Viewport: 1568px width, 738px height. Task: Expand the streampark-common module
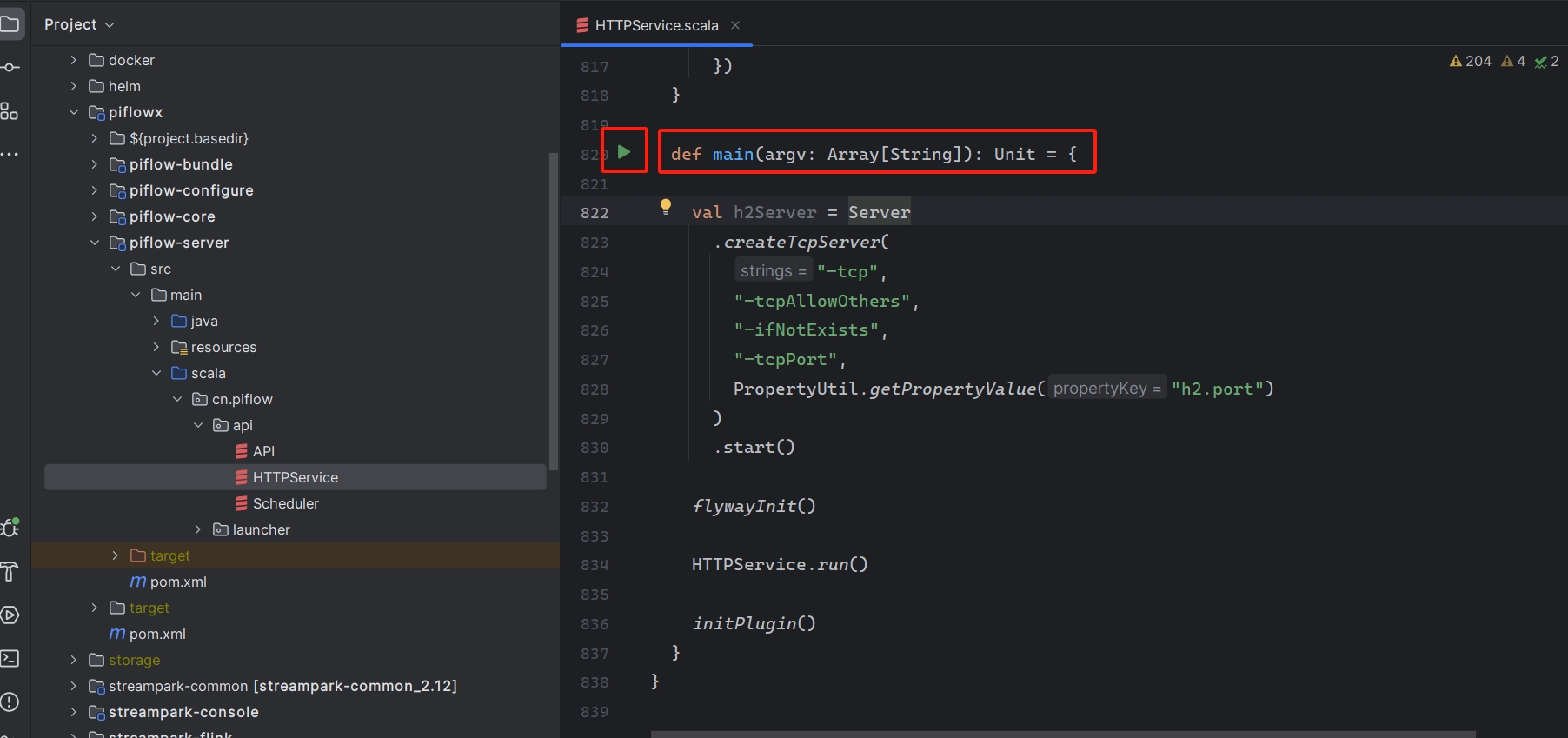[x=74, y=686]
